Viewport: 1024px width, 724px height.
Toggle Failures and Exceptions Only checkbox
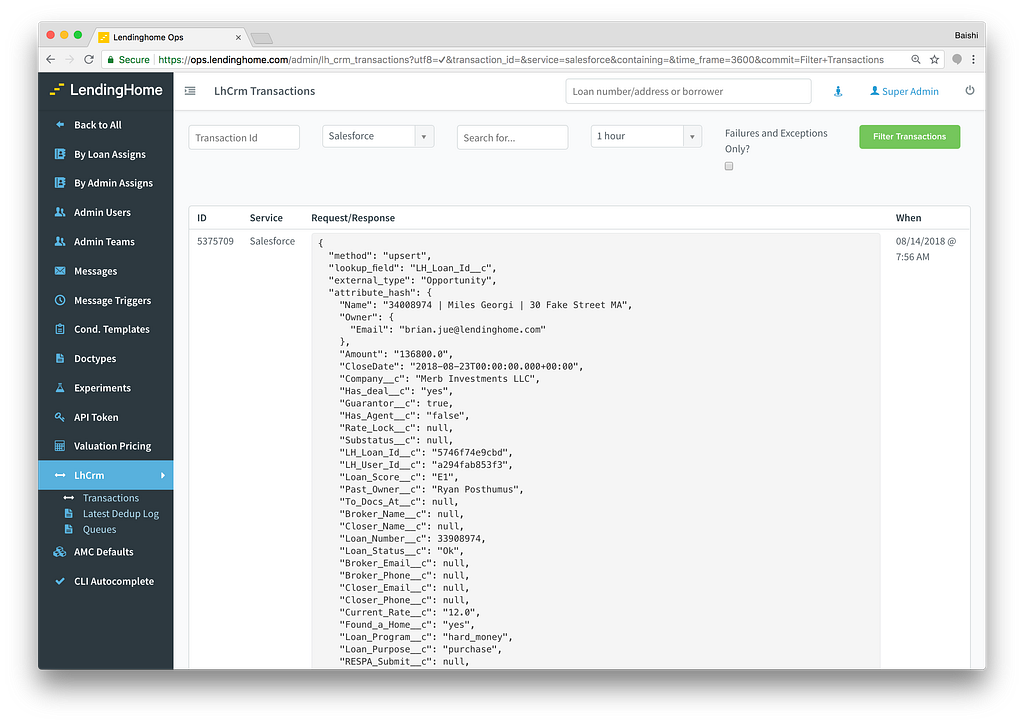click(x=729, y=166)
